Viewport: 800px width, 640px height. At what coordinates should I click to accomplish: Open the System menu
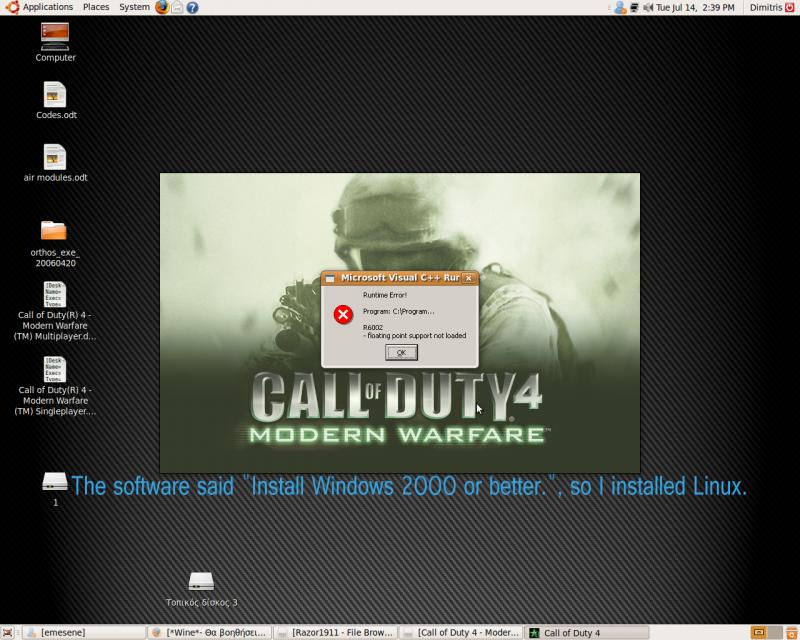[x=134, y=7]
